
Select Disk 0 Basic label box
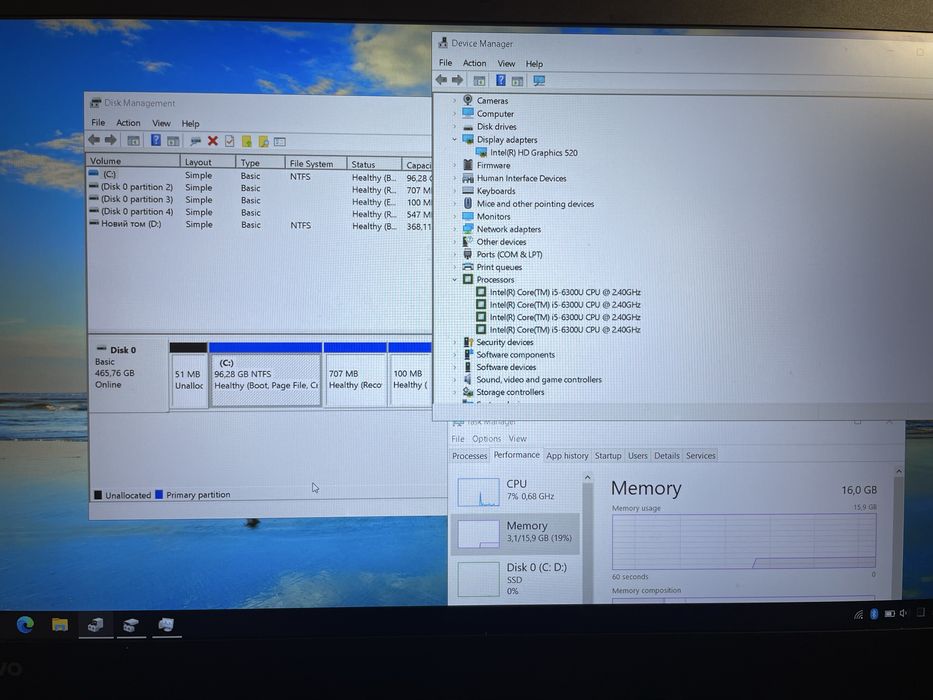coord(127,374)
